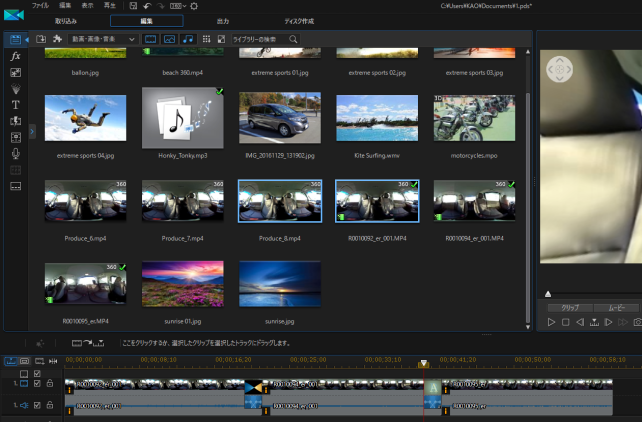This screenshot has height=422, width=642.
Task: Uncheck the video track 1 enable checkbox
Action: click(x=38, y=383)
